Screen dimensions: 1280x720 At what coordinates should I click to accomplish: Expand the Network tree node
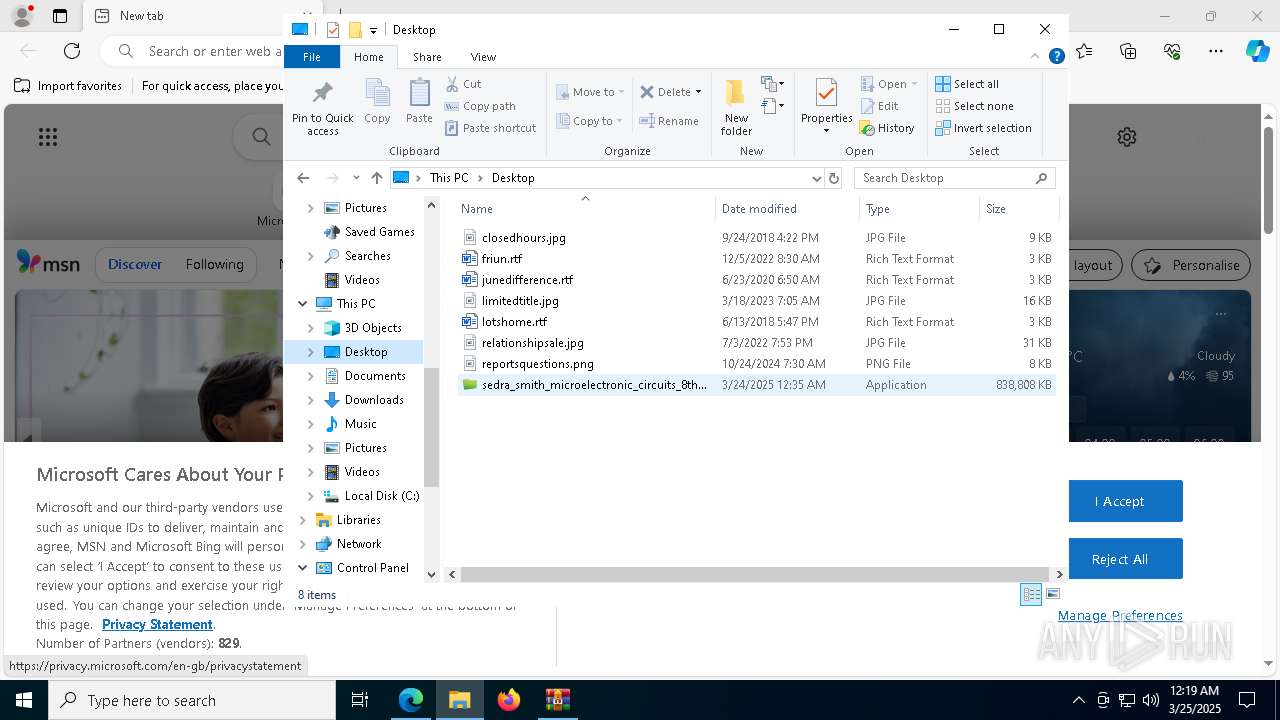click(x=303, y=544)
